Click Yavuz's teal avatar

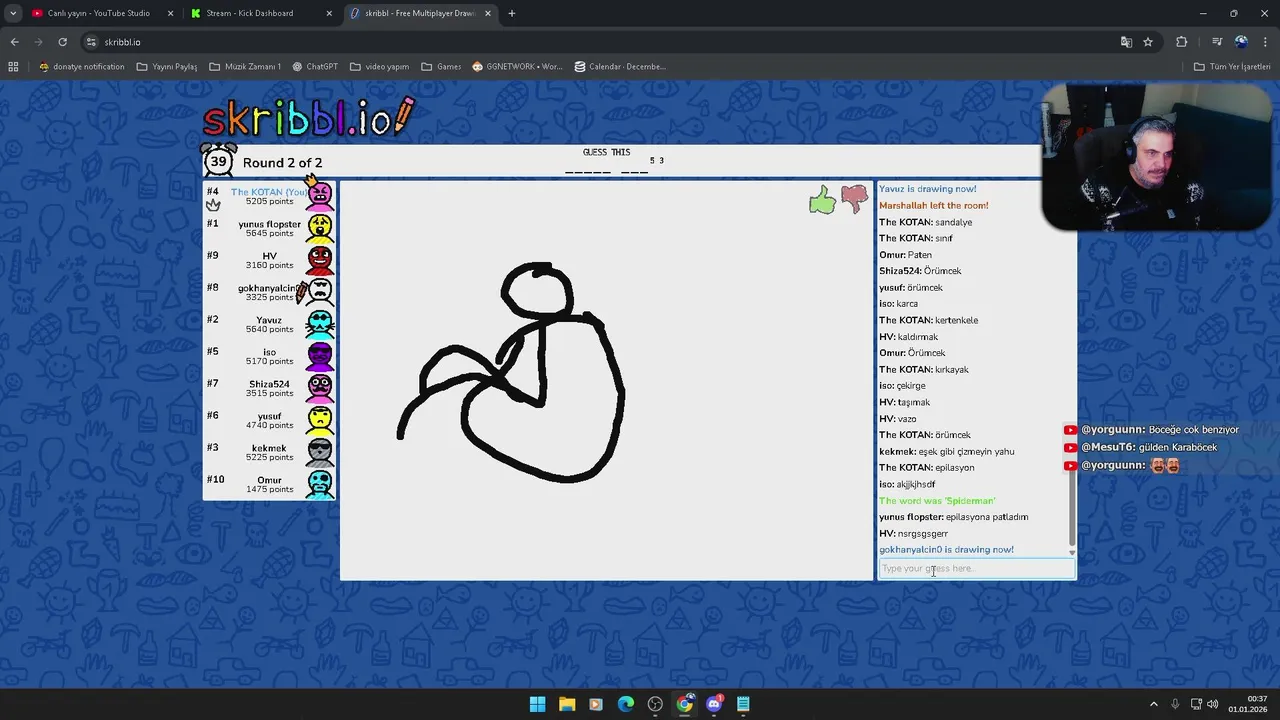[x=320, y=324]
